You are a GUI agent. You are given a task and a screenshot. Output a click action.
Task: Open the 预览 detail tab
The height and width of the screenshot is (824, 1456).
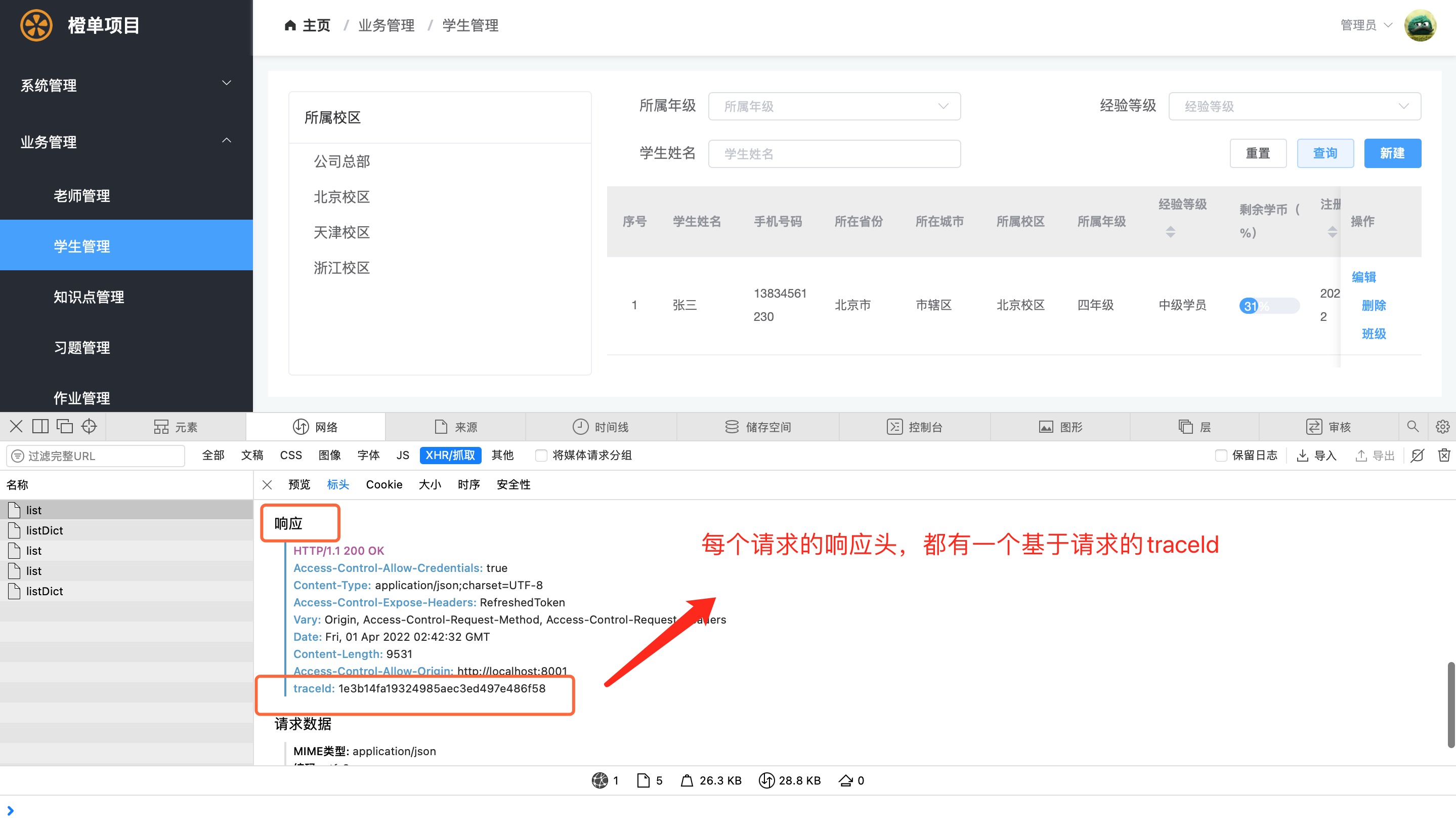[x=298, y=484]
